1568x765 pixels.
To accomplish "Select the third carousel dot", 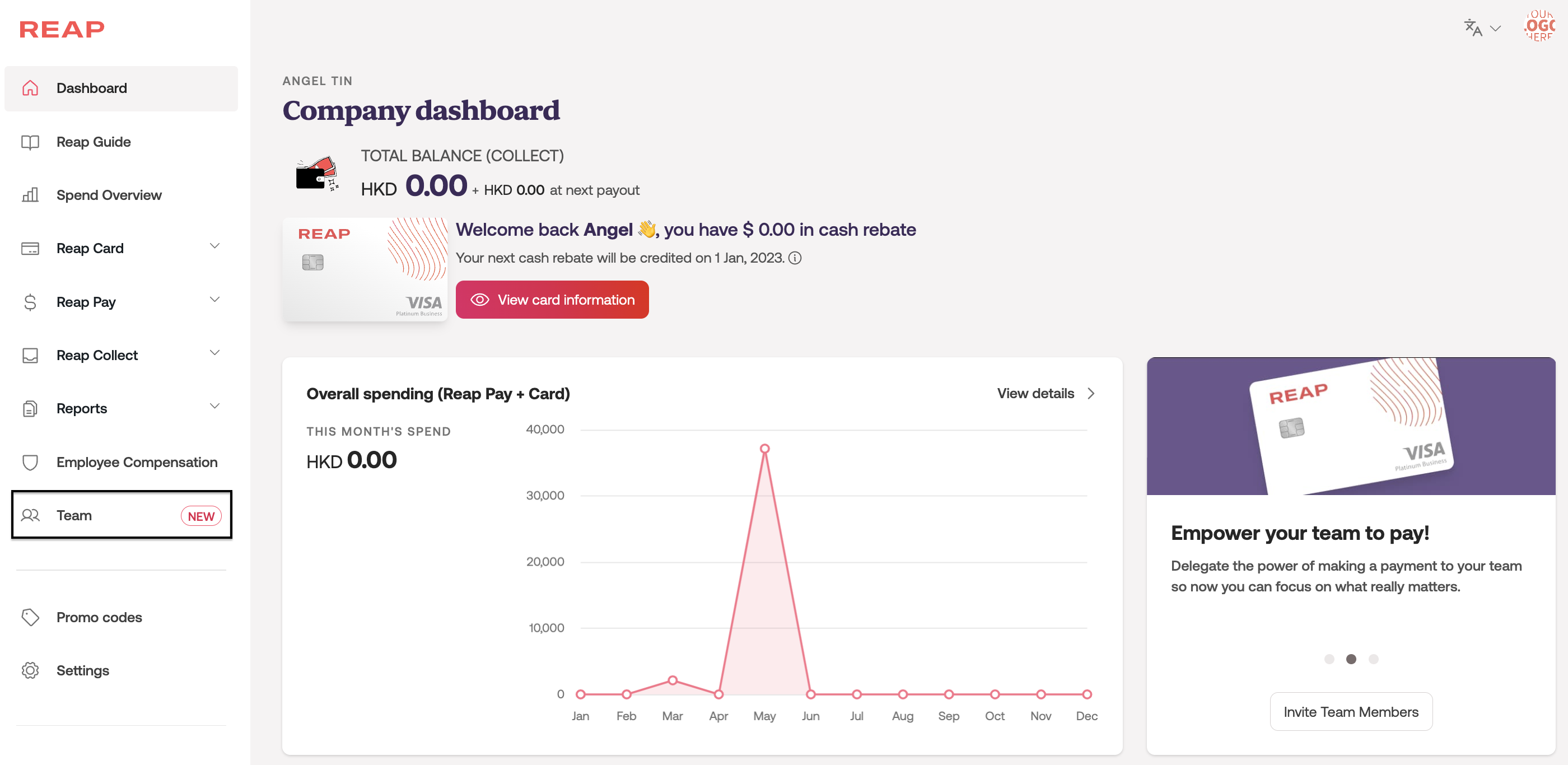I will click(1373, 659).
